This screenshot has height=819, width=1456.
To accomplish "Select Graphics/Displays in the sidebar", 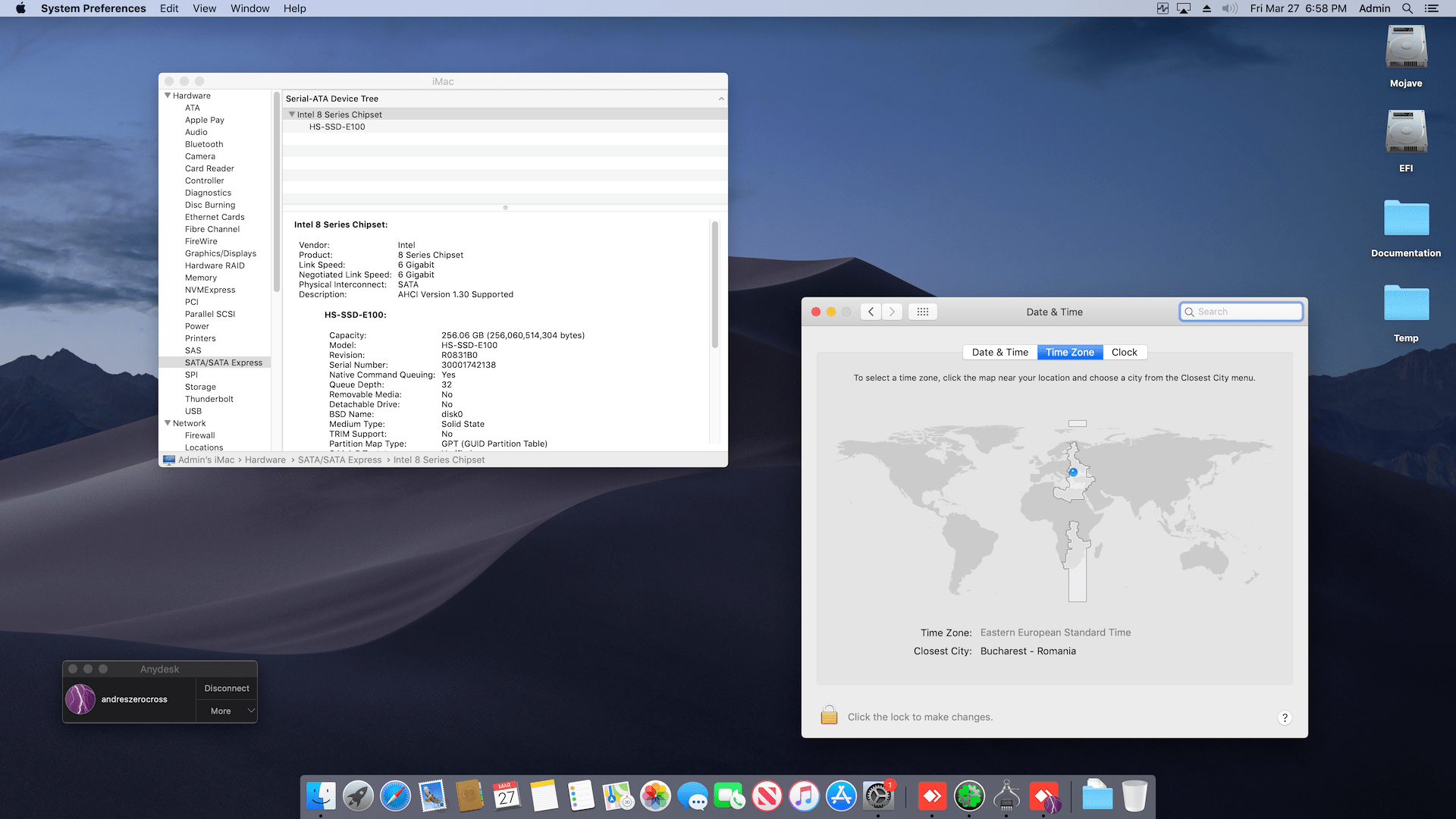I will [x=221, y=253].
